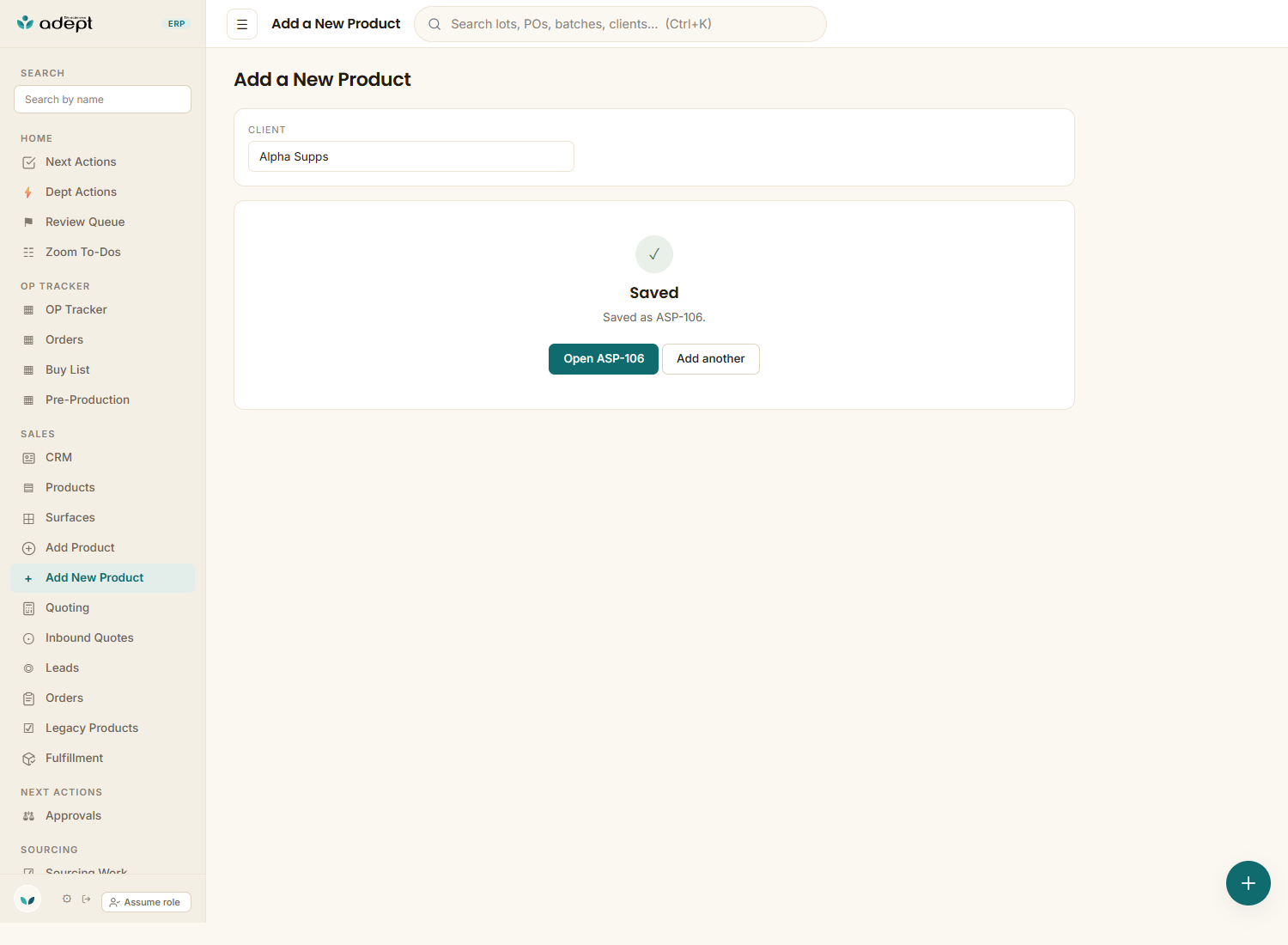Click the Review Queue flag icon
This screenshot has width=1288, height=945.
(x=28, y=223)
